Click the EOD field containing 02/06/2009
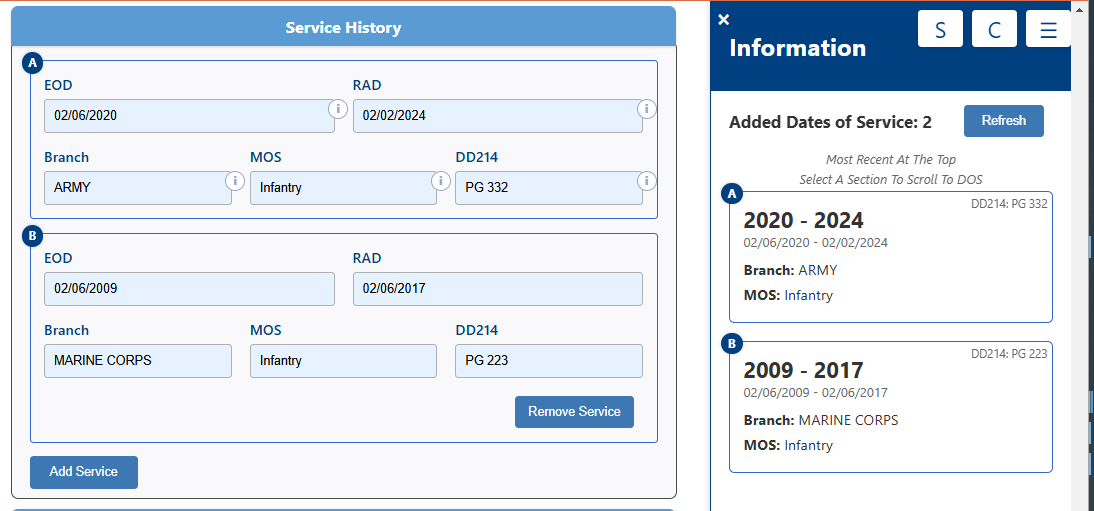1094x511 pixels. click(x=189, y=289)
